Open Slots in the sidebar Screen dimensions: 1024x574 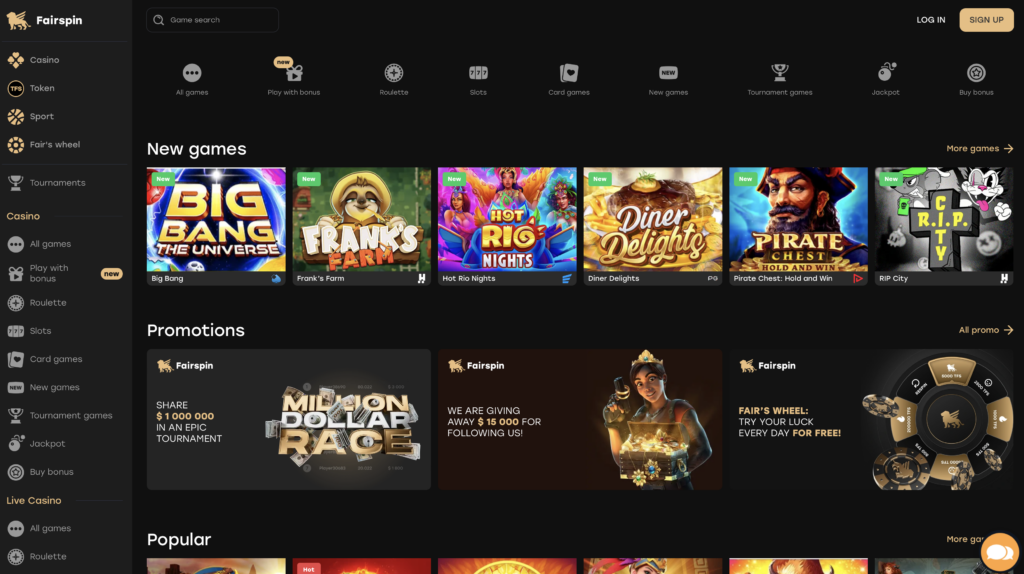pyautogui.click(x=29, y=331)
